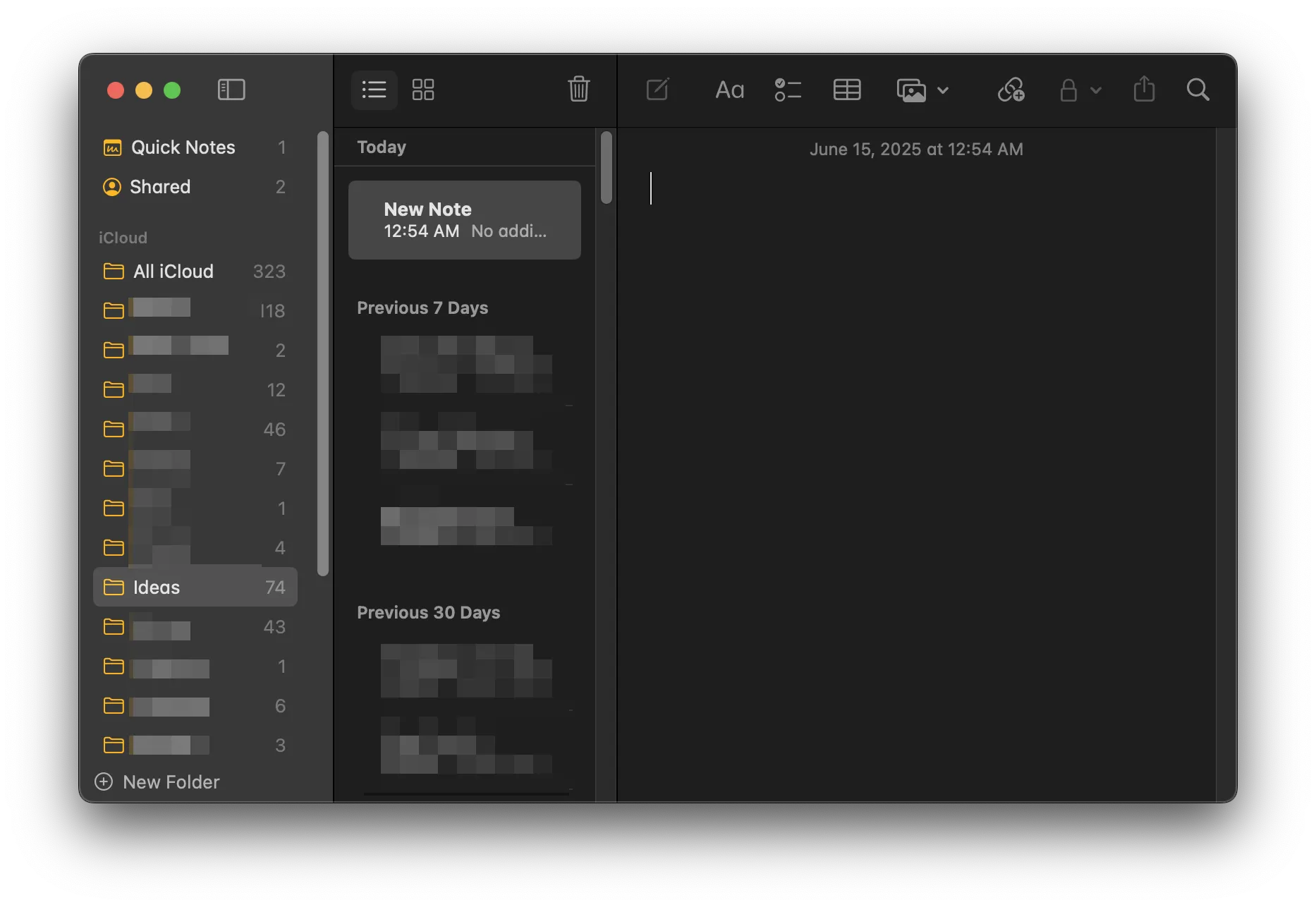The height and width of the screenshot is (907, 1316).
Task: Delete the note using the trash icon
Action: point(578,90)
